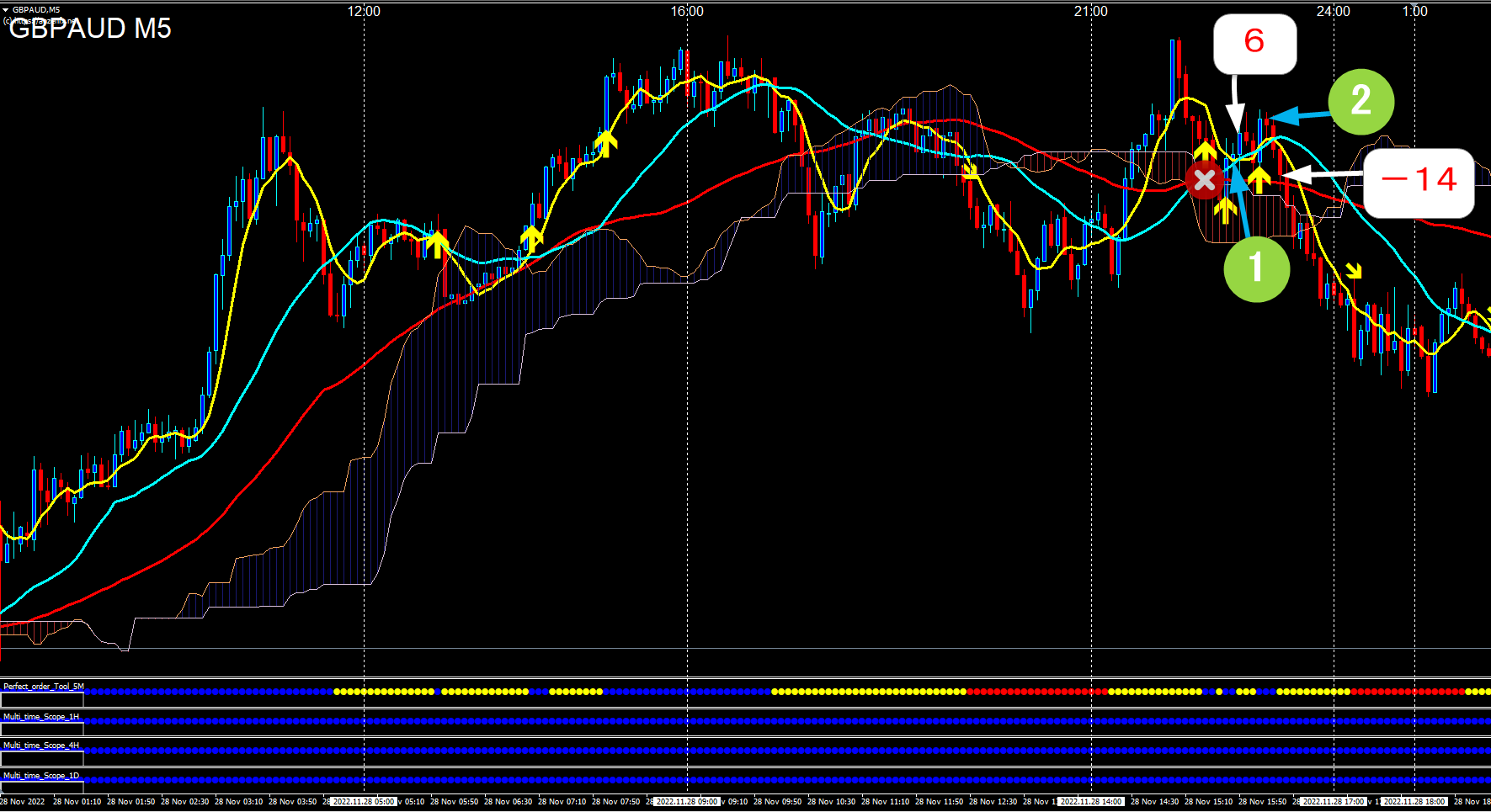Select yellow up arrow closest before 16:00 gridline
Image resolution: width=1491 pixels, height=812 pixels.
tap(605, 144)
